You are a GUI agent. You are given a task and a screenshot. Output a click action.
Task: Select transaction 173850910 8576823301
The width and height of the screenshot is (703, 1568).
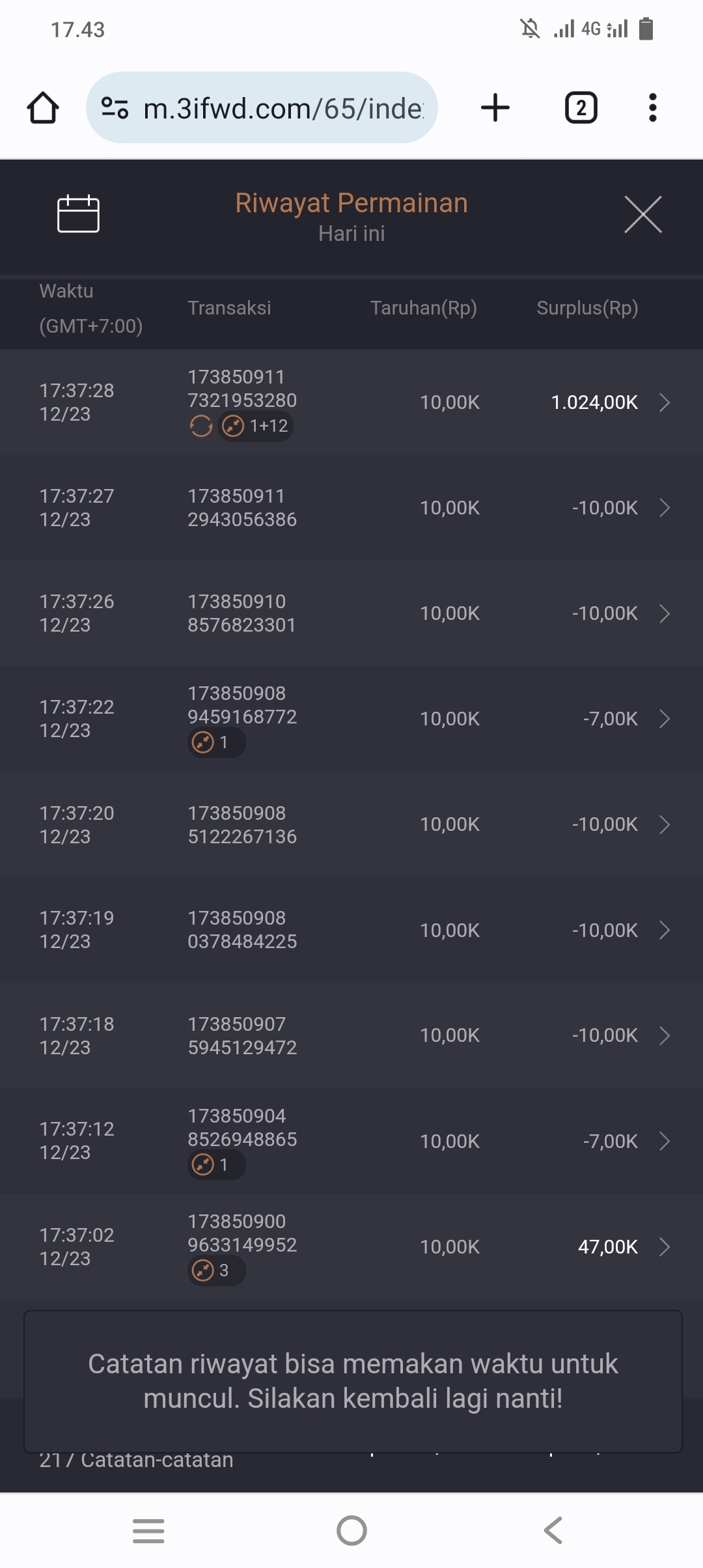point(241,613)
